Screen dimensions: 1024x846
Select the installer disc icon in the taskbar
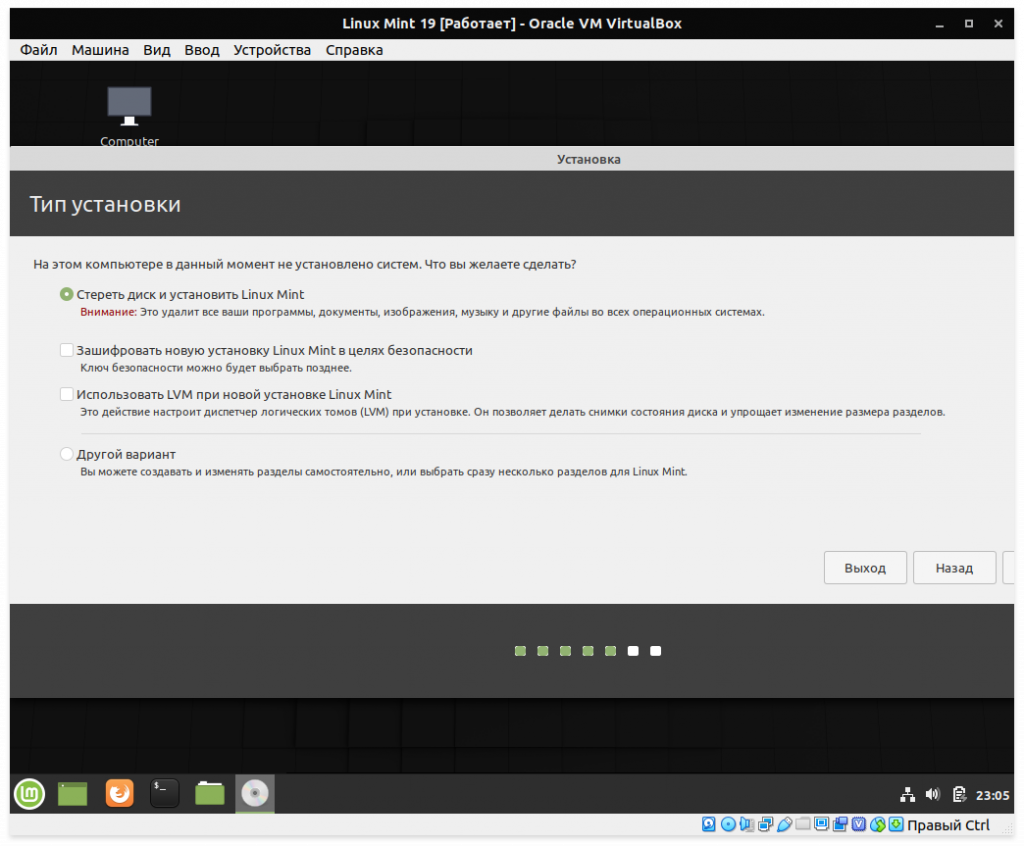pyautogui.click(x=255, y=794)
